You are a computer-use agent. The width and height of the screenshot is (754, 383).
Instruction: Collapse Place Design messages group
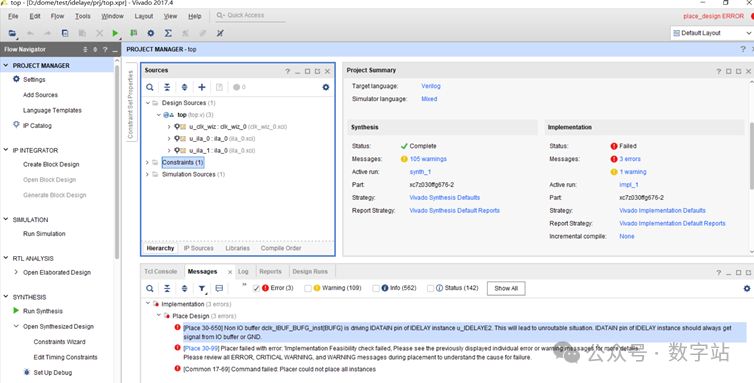point(159,316)
